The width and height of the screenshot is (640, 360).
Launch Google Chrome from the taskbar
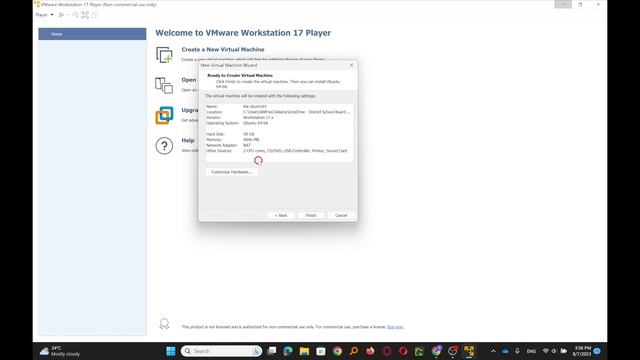point(337,351)
